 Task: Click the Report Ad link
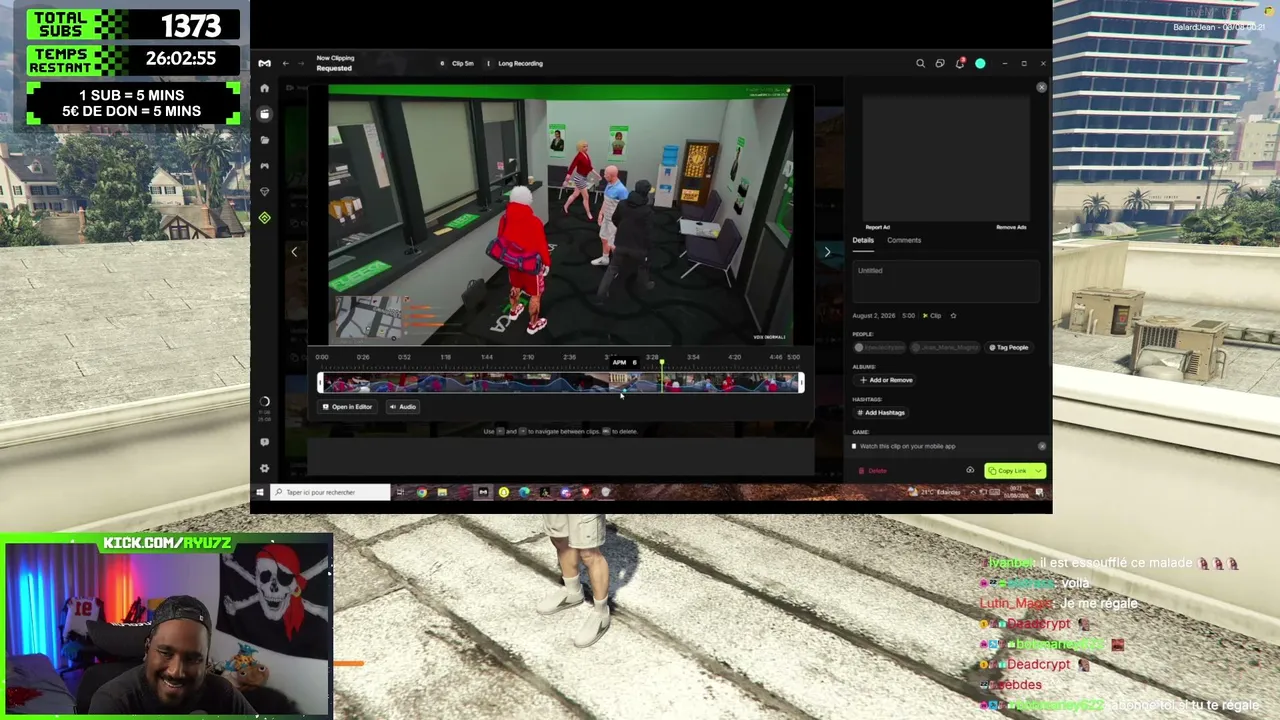pyautogui.click(x=878, y=227)
